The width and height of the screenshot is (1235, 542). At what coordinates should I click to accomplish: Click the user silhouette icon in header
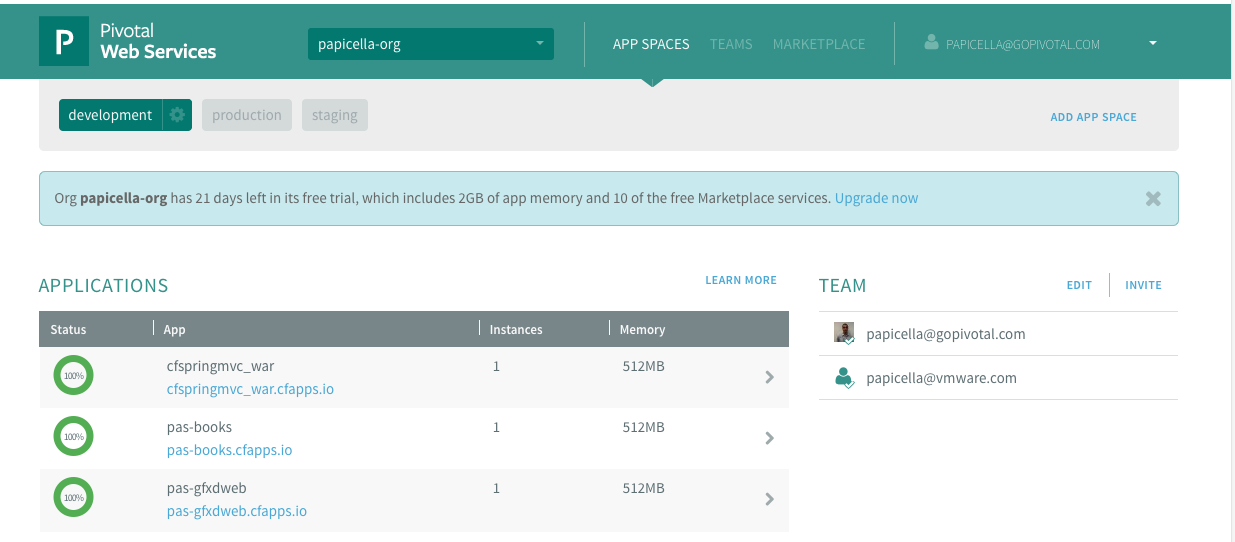(x=932, y=43)
